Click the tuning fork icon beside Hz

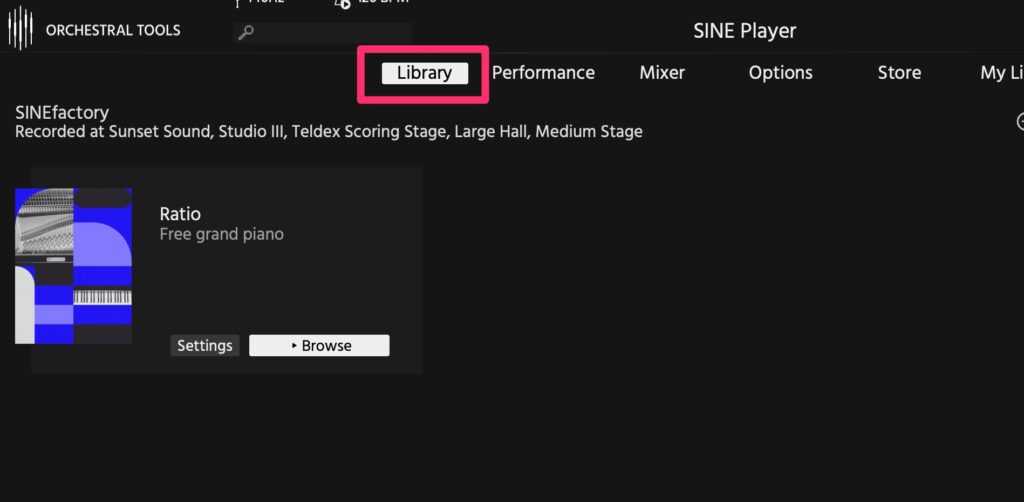click(x=236, y=4)
